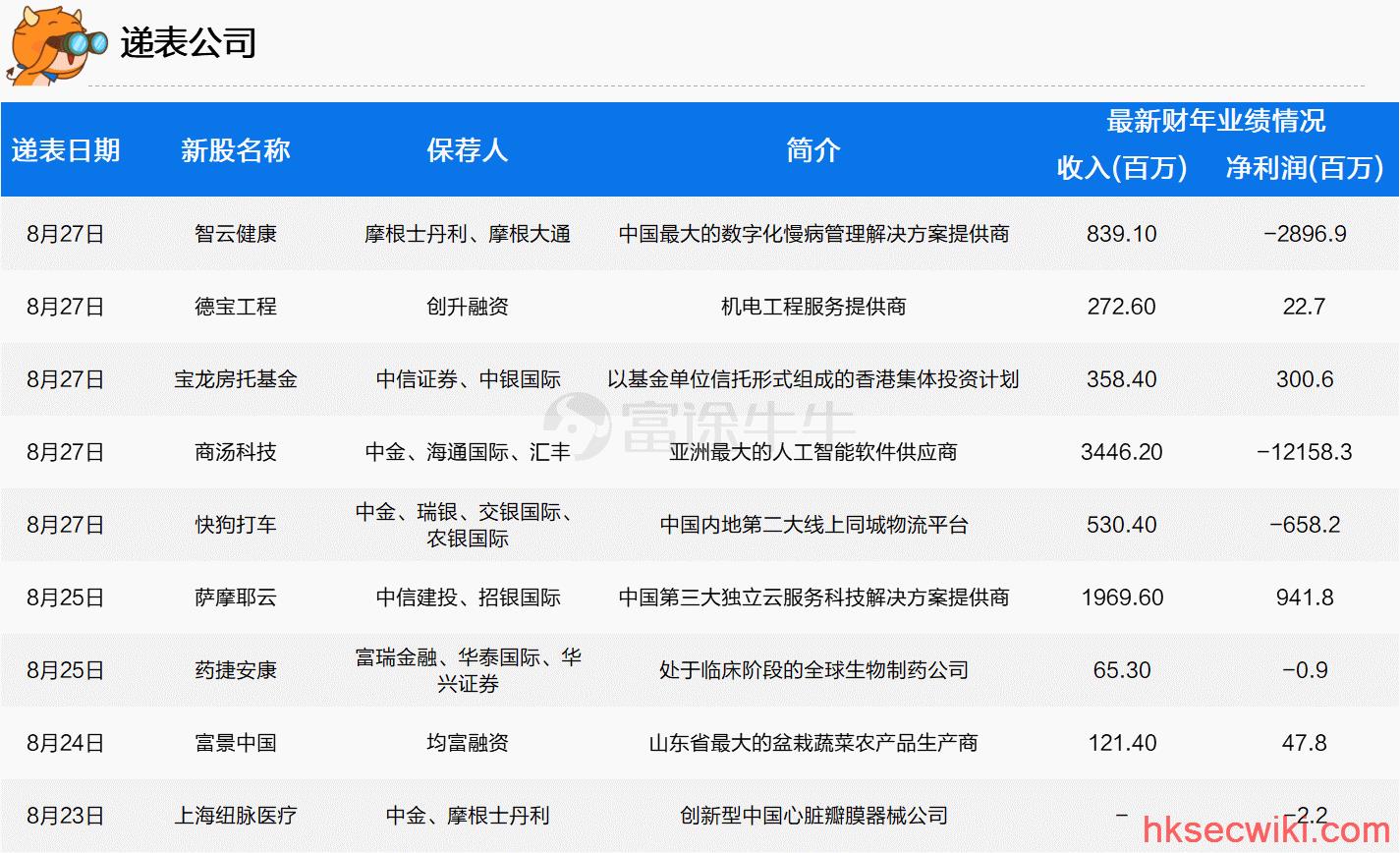Screen dimensions: 1400x853
Task: Click net profit value −12158.3
Action: [1305, 452]
